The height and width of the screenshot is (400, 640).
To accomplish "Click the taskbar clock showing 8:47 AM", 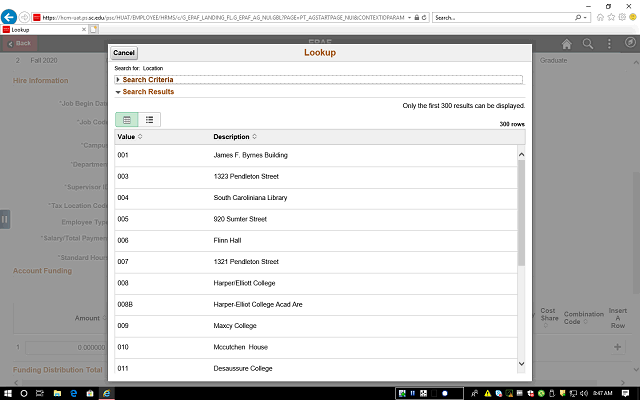I will click(x=603, y=393).
